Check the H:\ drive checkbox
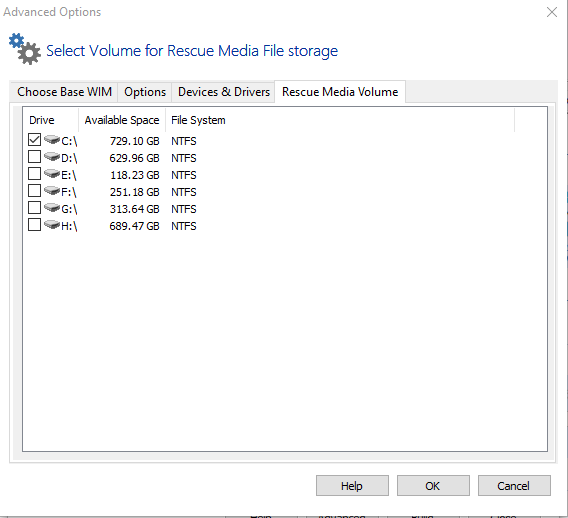 tap(34, 225)
